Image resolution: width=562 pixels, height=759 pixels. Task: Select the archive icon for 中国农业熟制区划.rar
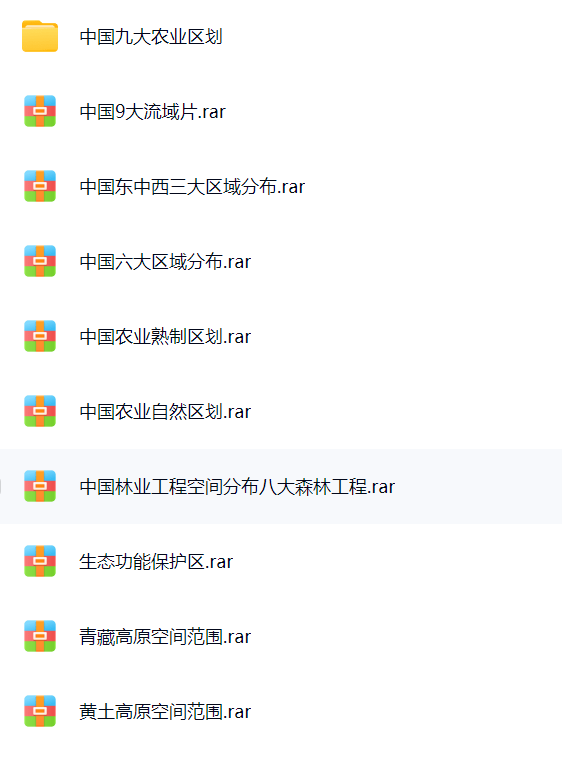click(40, 336)
